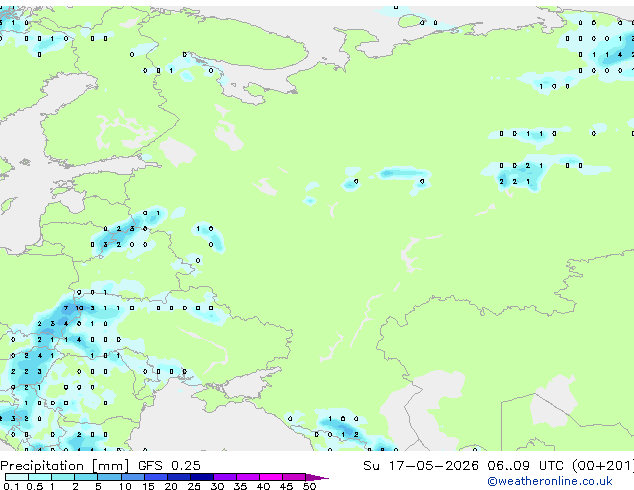The image size is (634, 490).
Task: Click the legend swatch between 45 and 50
Action: click(x=294, y=477)
